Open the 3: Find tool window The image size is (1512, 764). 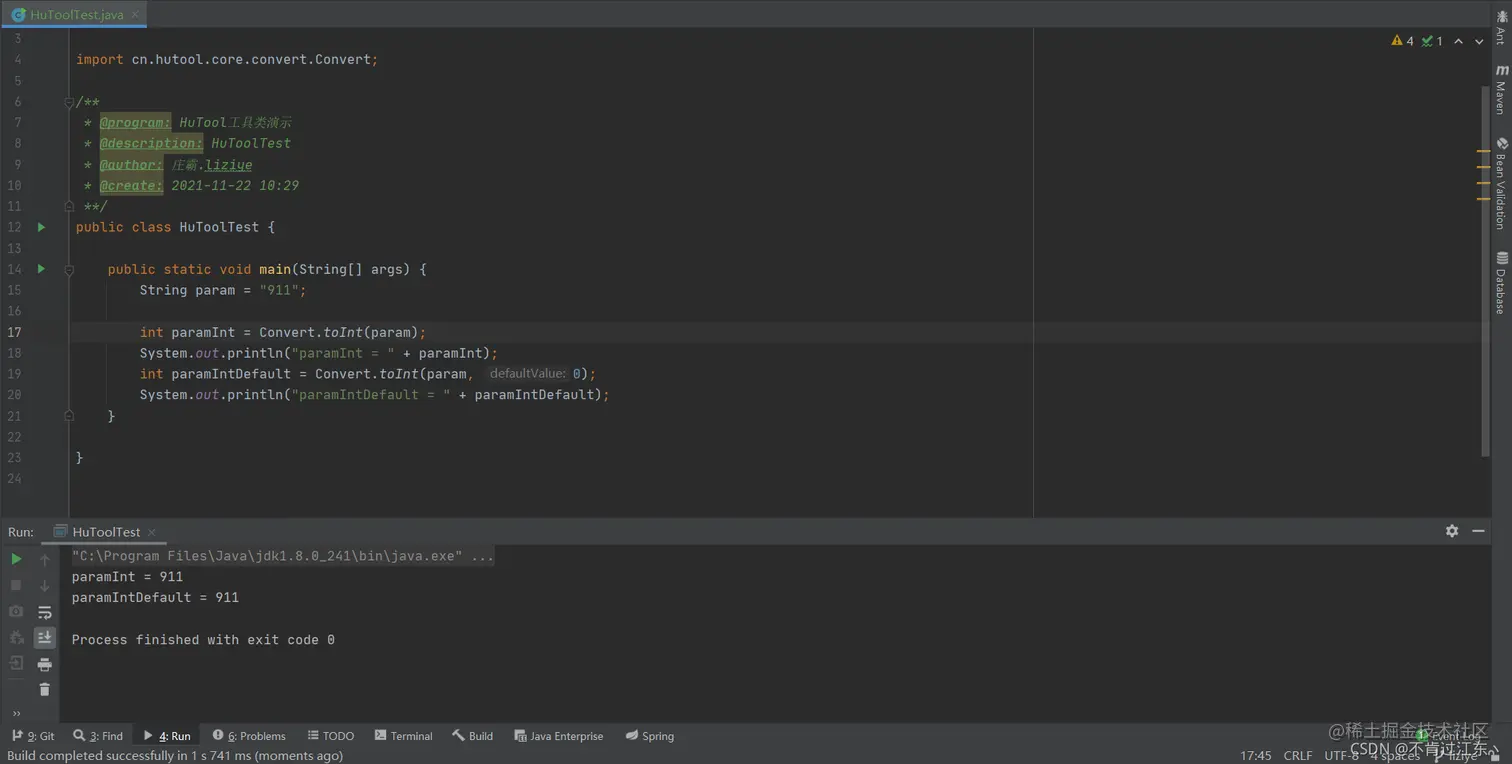[98, 736]
